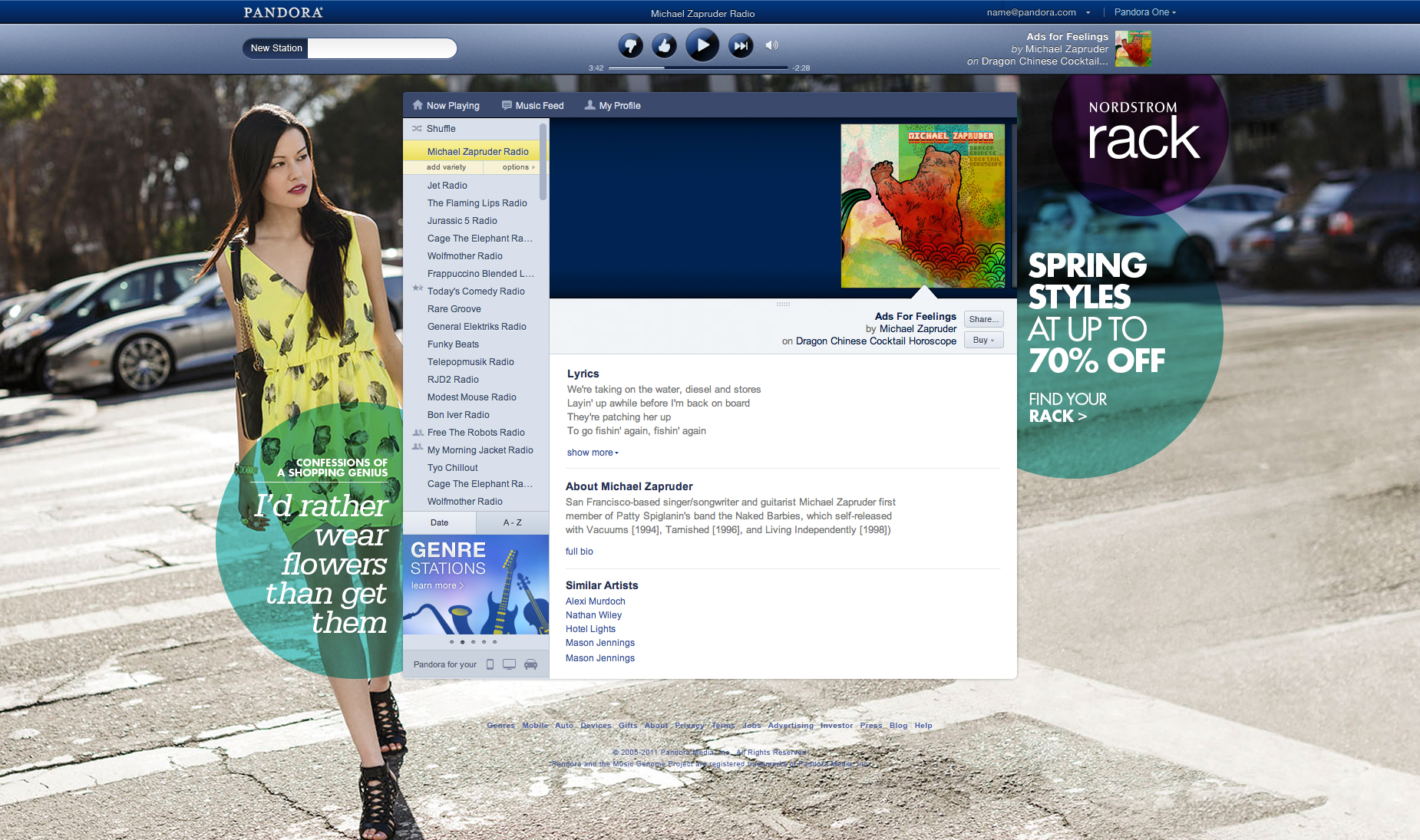This screenshot has height=840, width=1420.
Task: Click the mobile phone device icon
Action: coord(490,664)
